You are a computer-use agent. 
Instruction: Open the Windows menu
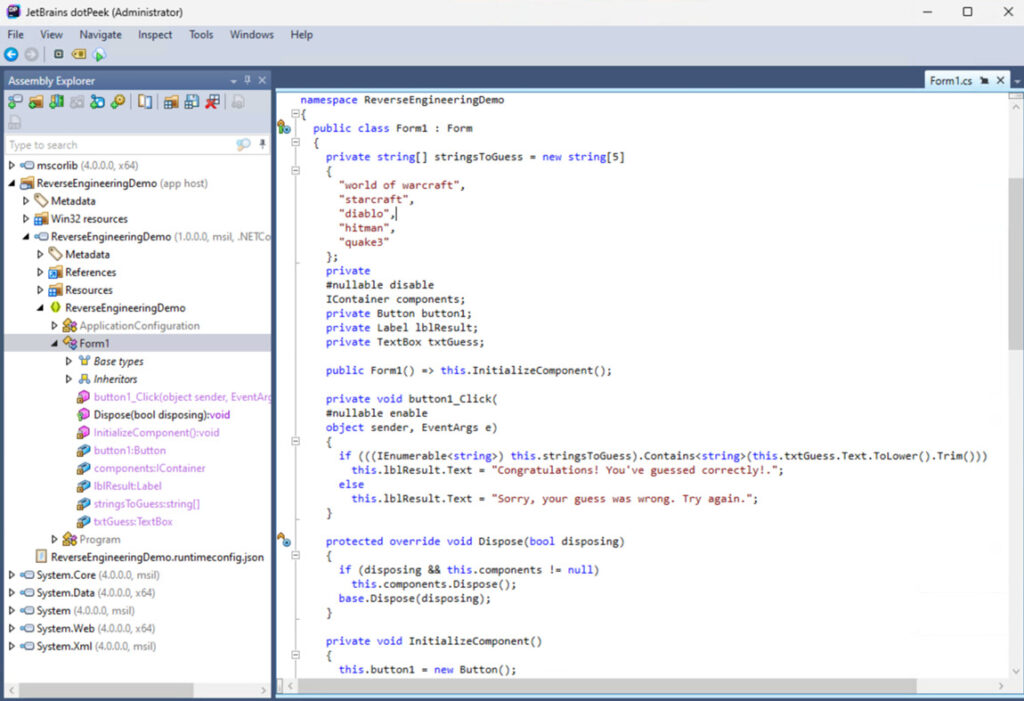point(251,35)
